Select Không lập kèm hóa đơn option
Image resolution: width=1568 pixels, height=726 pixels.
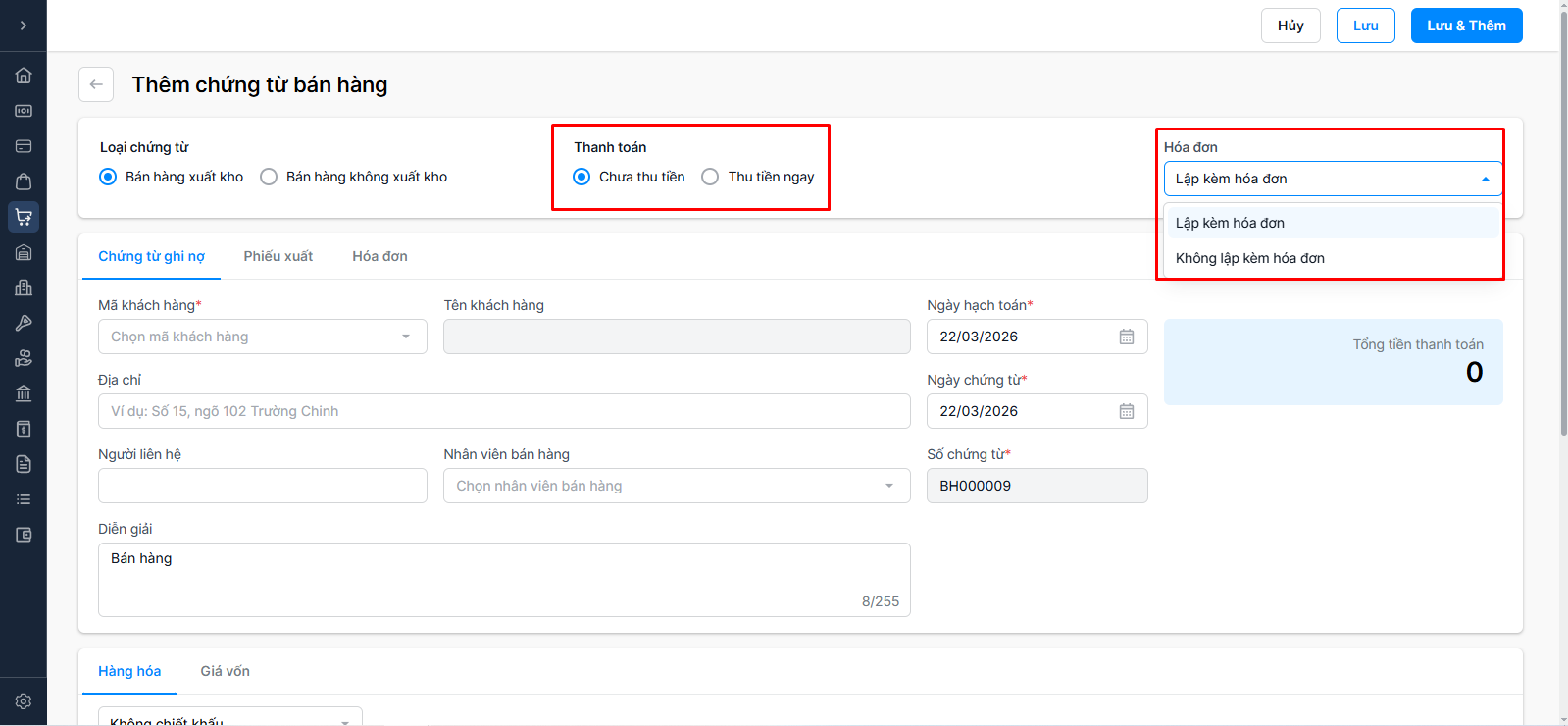(x=1249, y=258)
